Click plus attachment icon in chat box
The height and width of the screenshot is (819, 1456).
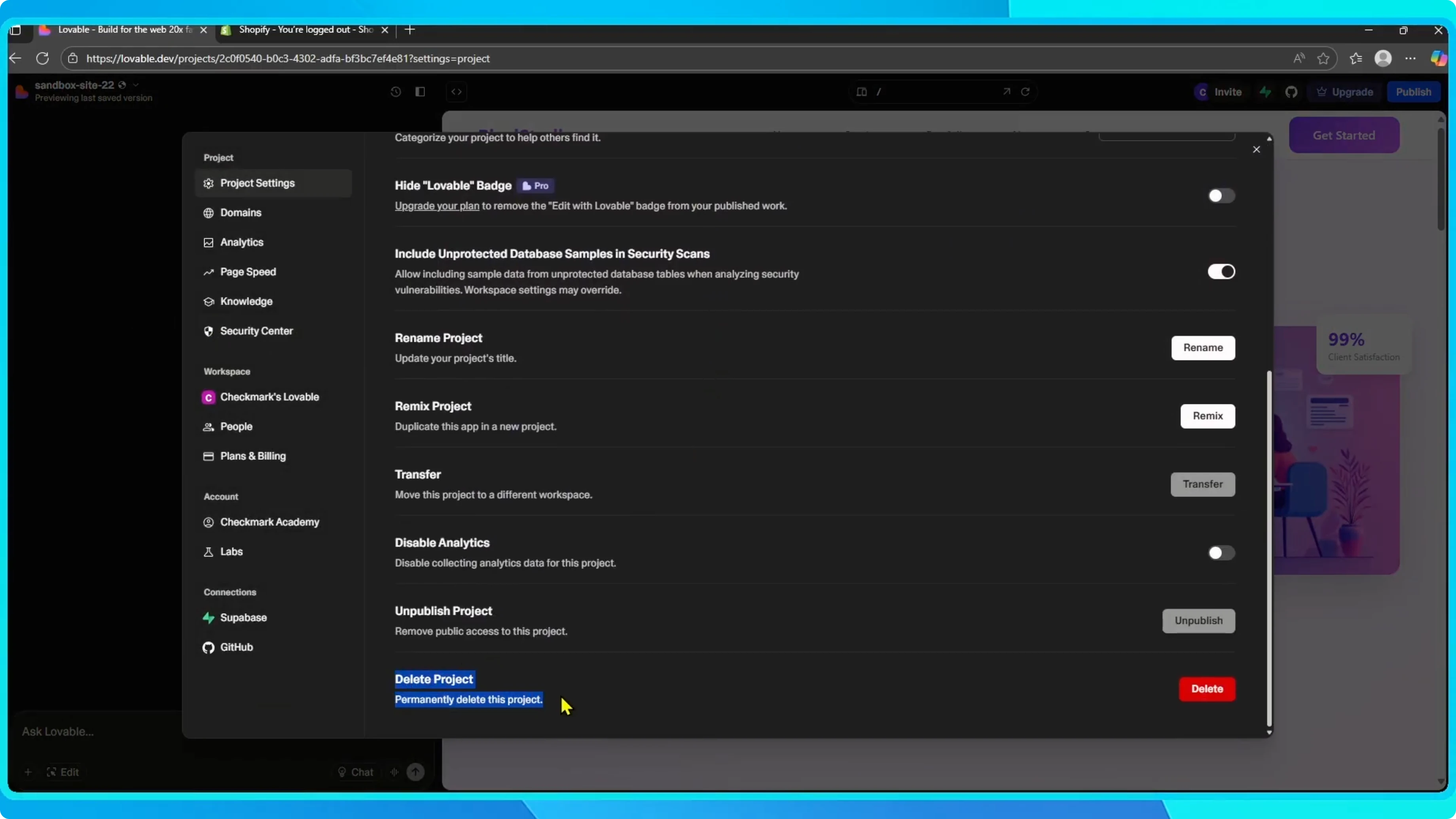click(x=28, y=772)
